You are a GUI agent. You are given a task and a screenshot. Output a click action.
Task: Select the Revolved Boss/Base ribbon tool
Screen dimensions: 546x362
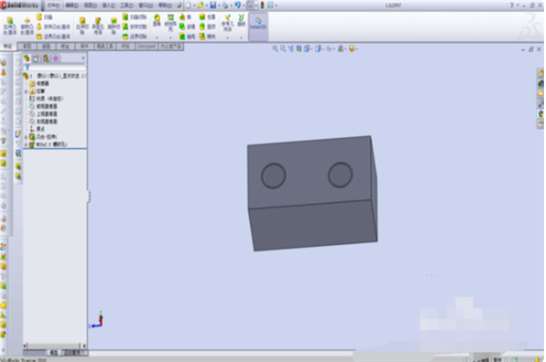point(26,26)
